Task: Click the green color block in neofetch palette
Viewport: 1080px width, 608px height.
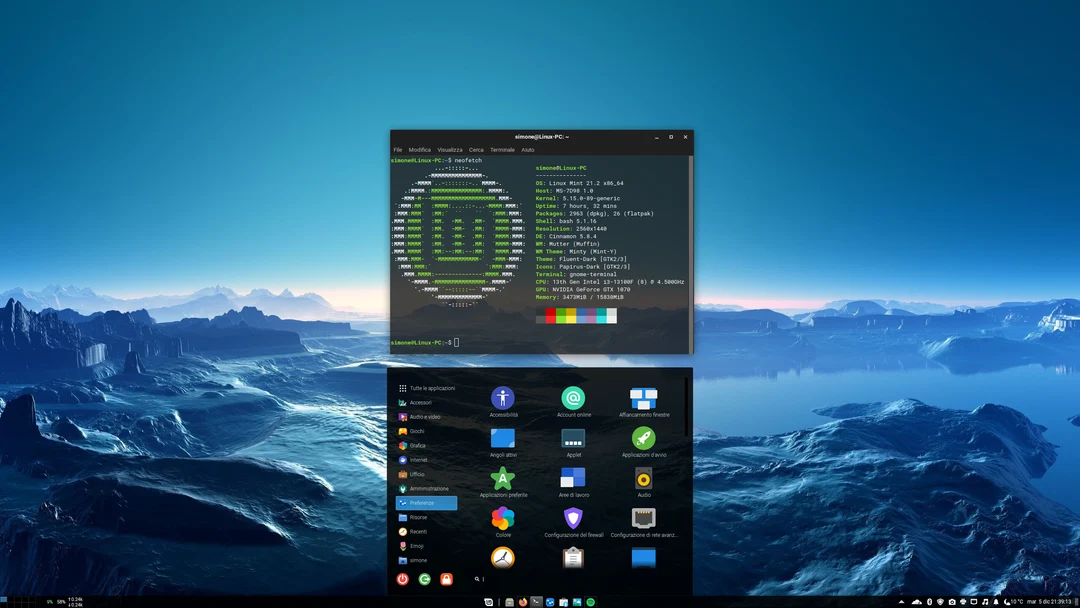Action: coord(561,315)
